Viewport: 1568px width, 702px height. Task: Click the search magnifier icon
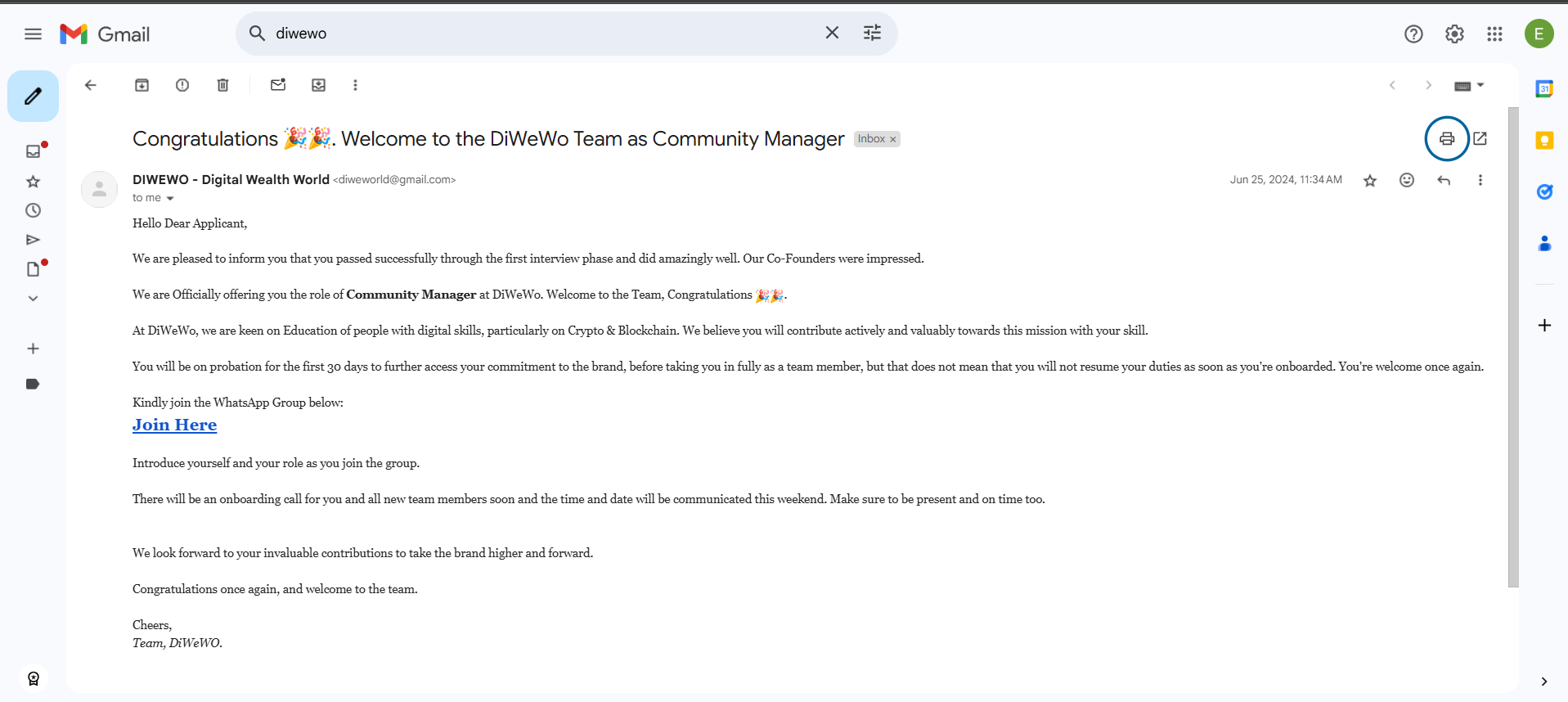(257, 33)
